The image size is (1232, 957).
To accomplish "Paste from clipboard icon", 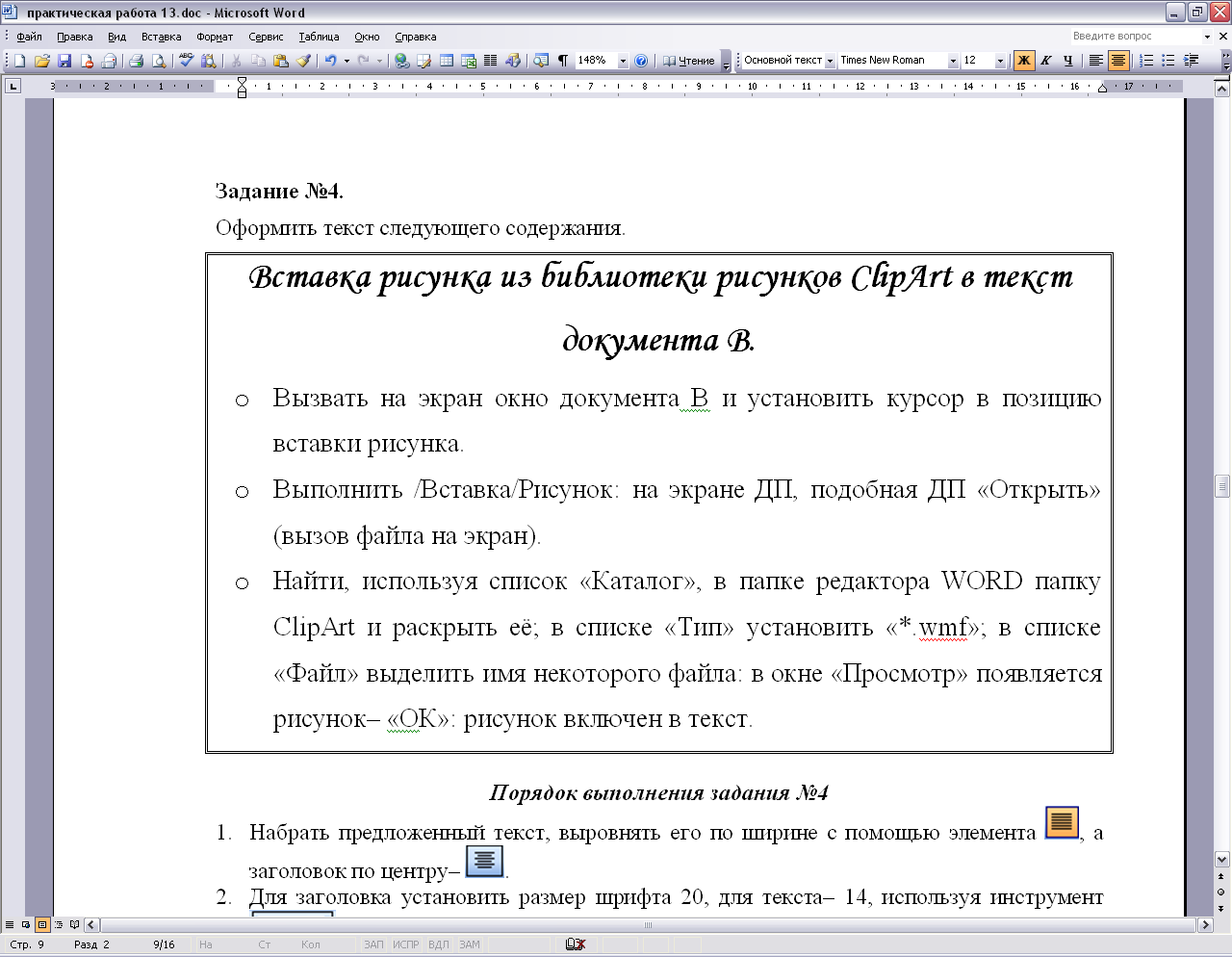I will (x=281, y=61).
